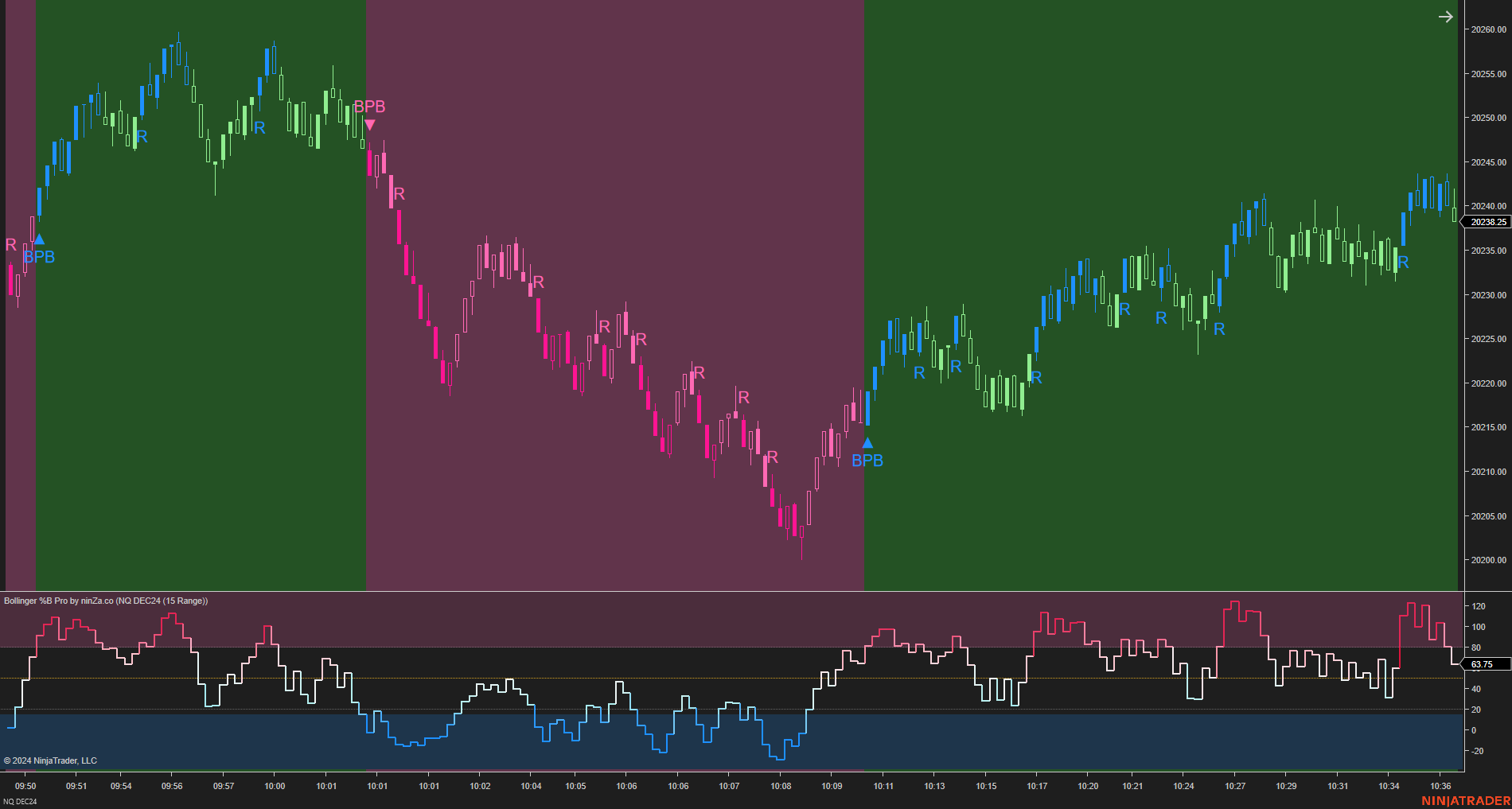The height and width of the screenshot is (809, 1512).
Task: Click the blue BPB up-arrow near 10:11
Action: pos(867,444)
